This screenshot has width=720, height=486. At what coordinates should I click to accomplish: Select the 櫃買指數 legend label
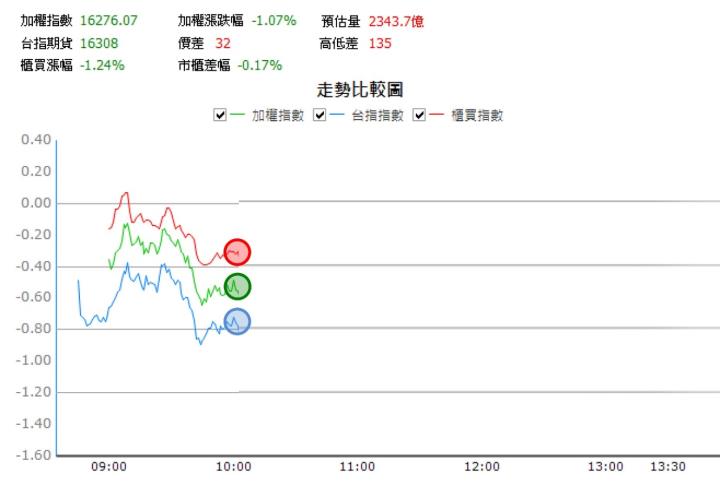click(x=477, y=115)
